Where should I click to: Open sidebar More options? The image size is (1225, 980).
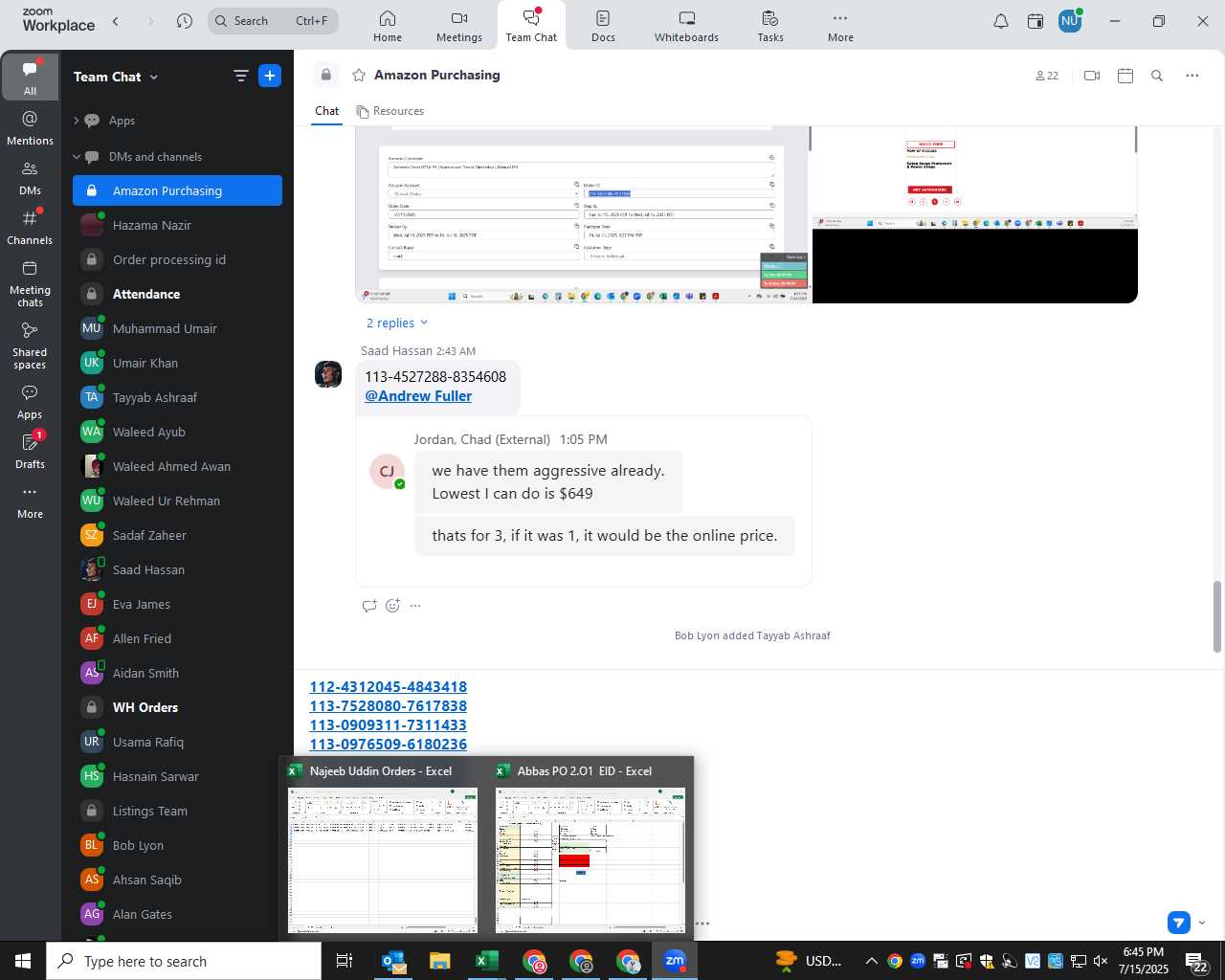(30, 501)
